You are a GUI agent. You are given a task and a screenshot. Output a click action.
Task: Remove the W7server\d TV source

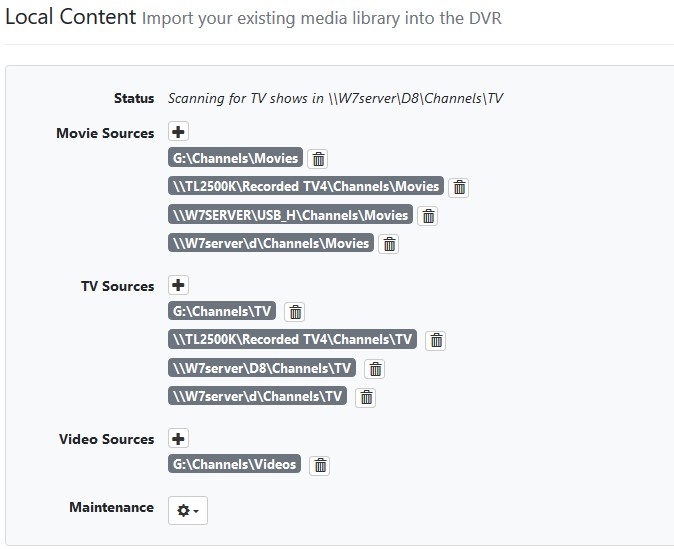pyautogui.click(x=367, y=397)
